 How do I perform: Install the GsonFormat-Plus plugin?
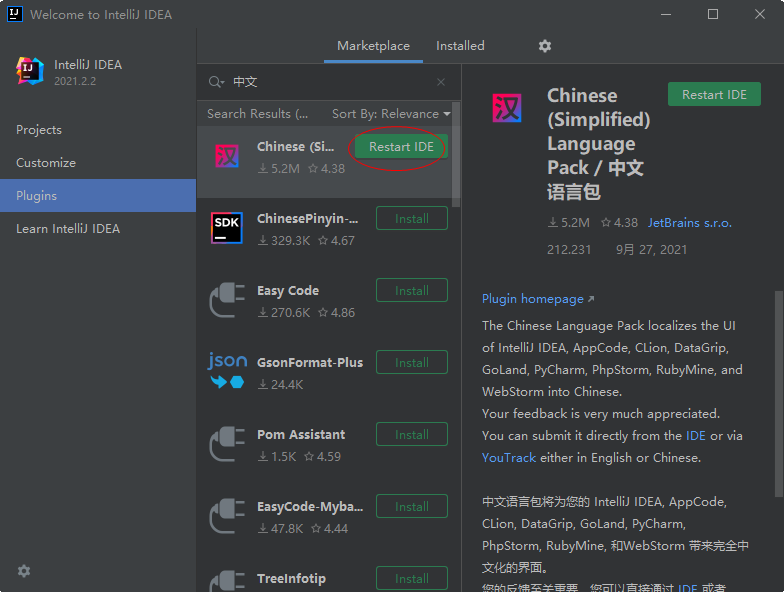[x=412, y=362]
